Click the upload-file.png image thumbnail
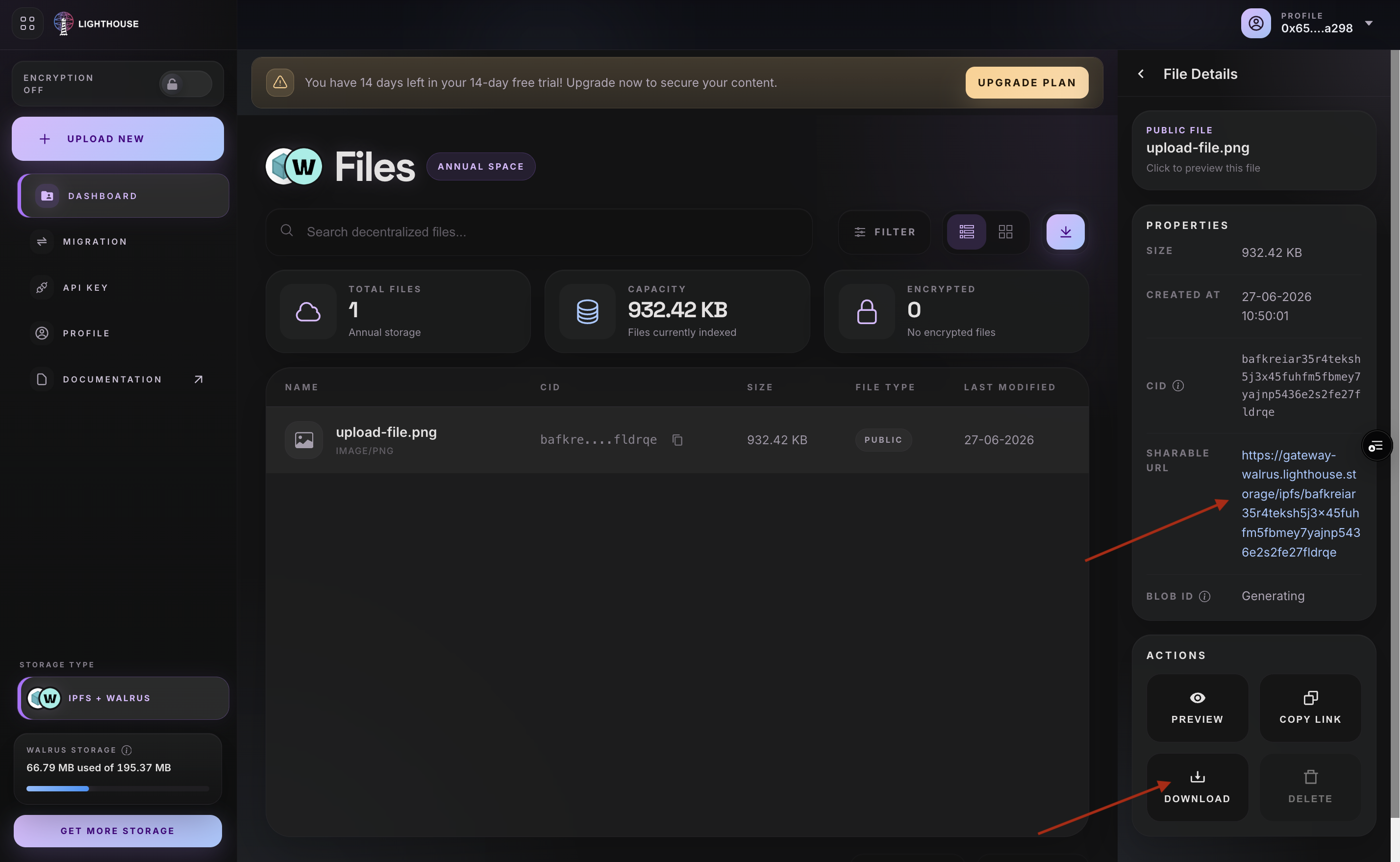1400x862 pixels. [304, 440]
